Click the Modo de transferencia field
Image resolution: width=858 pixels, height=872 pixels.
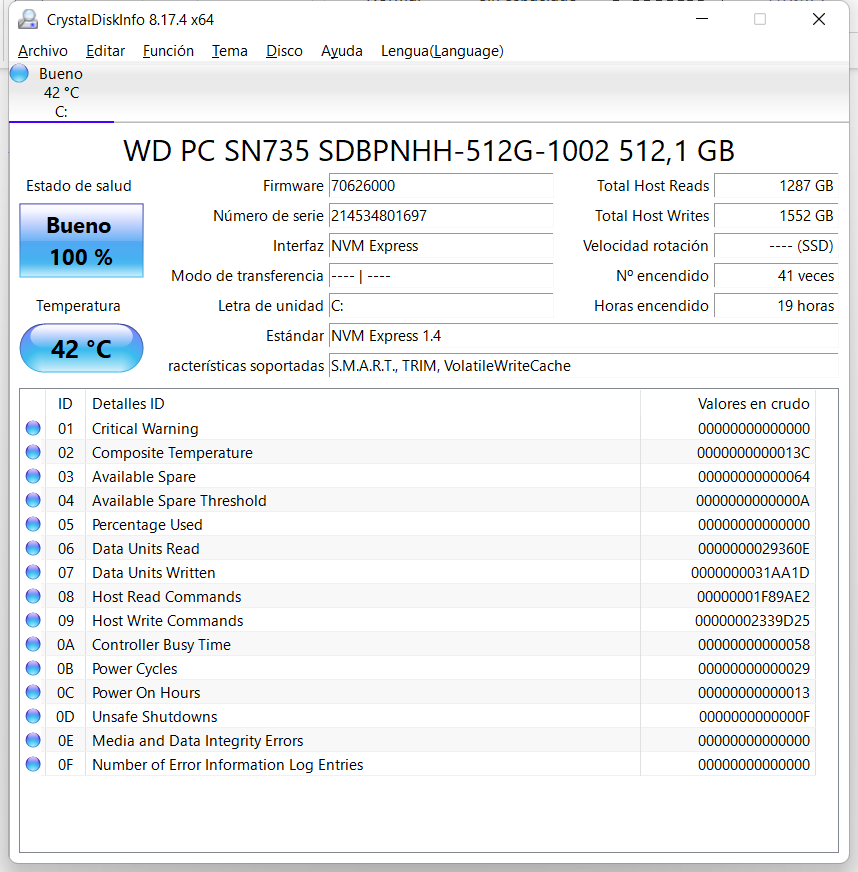[x=441, y=276]
